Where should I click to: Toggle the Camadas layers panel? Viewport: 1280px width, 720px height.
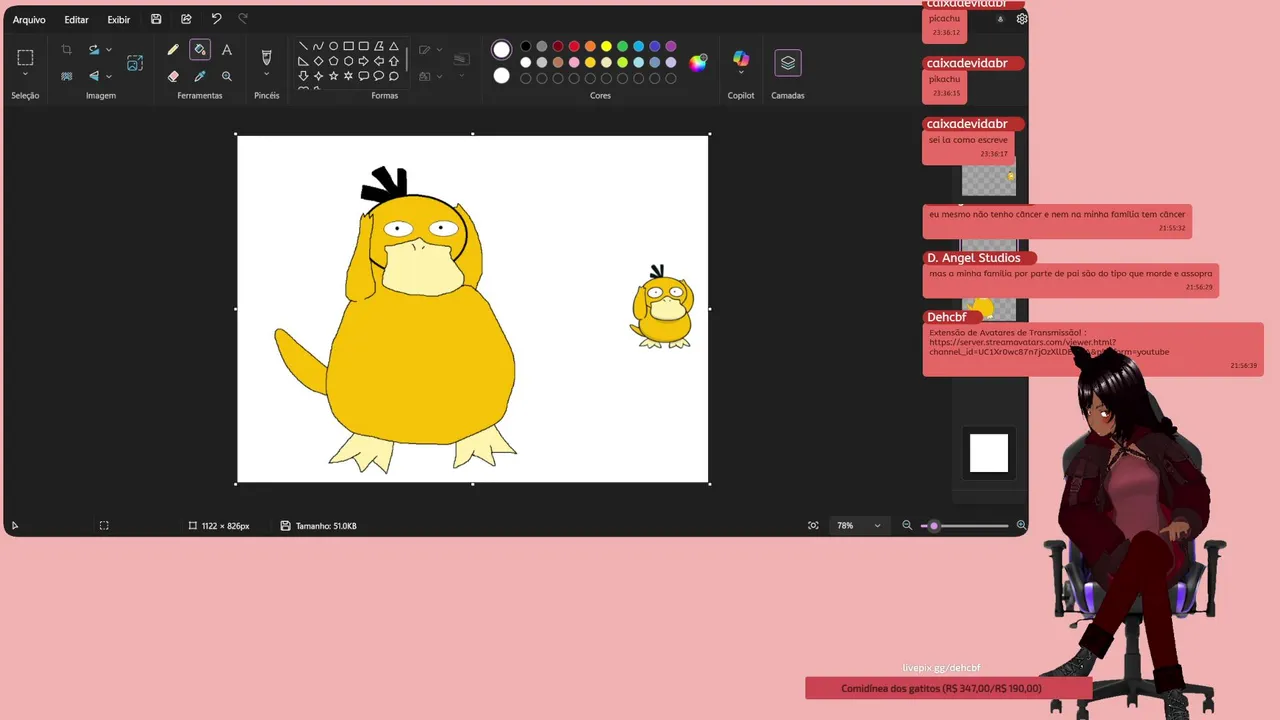pos(788,63)
